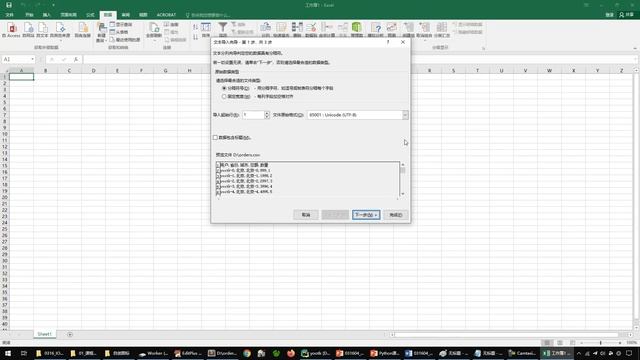Select the Fixed width (固定宽度) radio button
This screenshot has height=360, width=640.
point(224,97)
